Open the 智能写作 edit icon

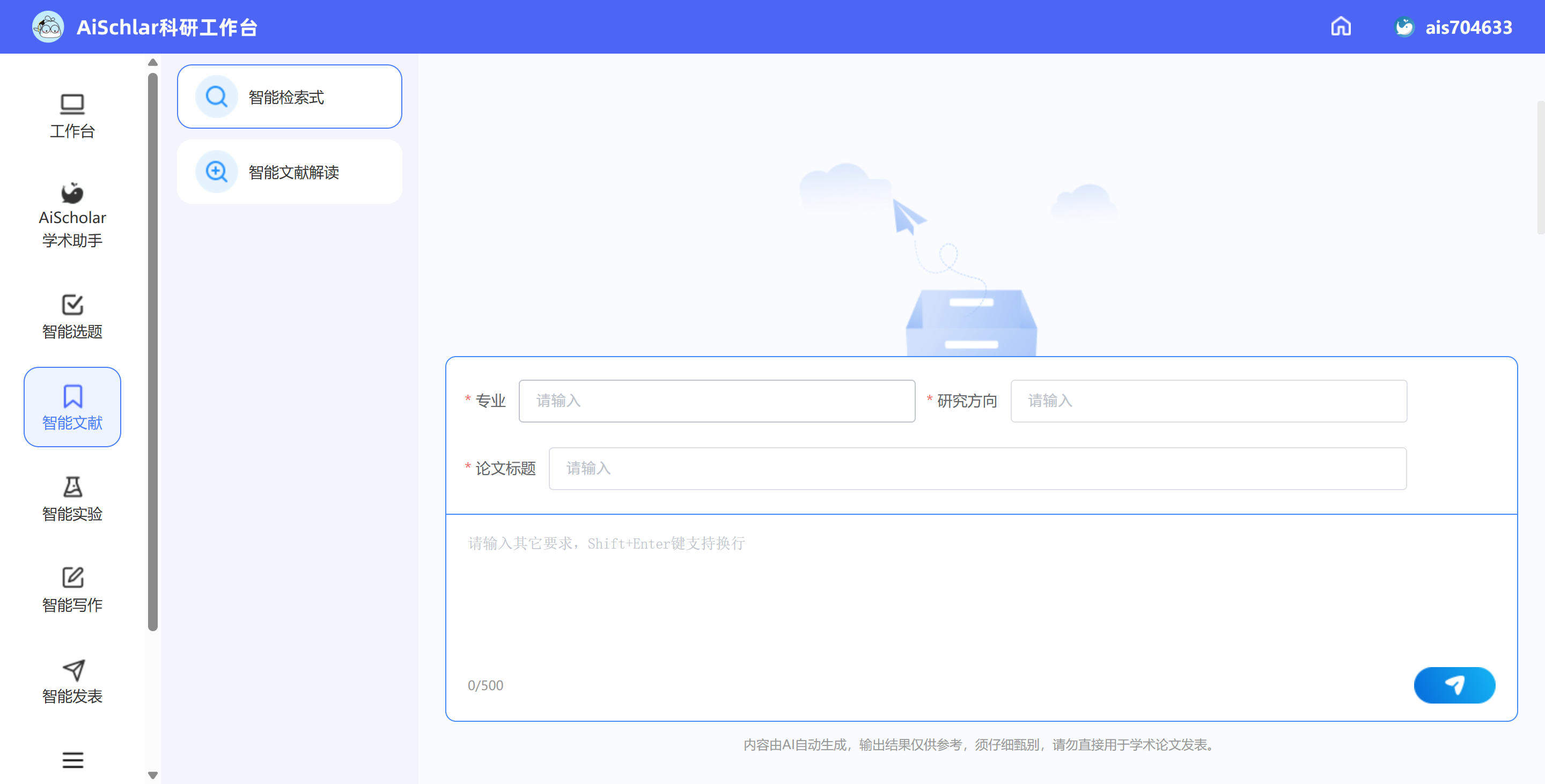(72, 578)
